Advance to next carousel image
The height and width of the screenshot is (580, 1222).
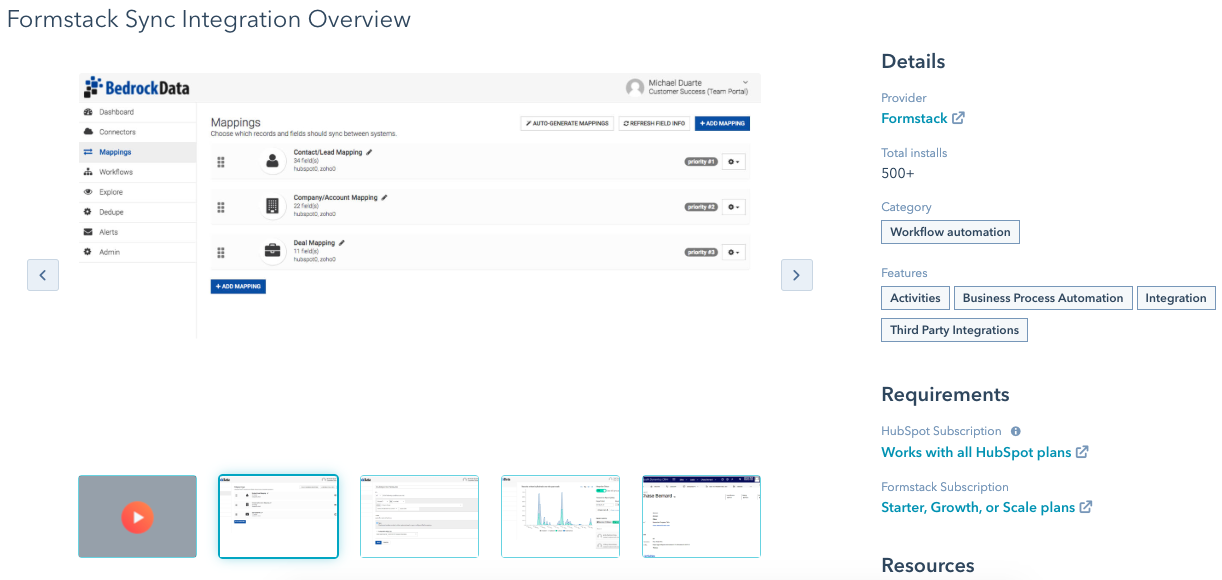point(797,275)
